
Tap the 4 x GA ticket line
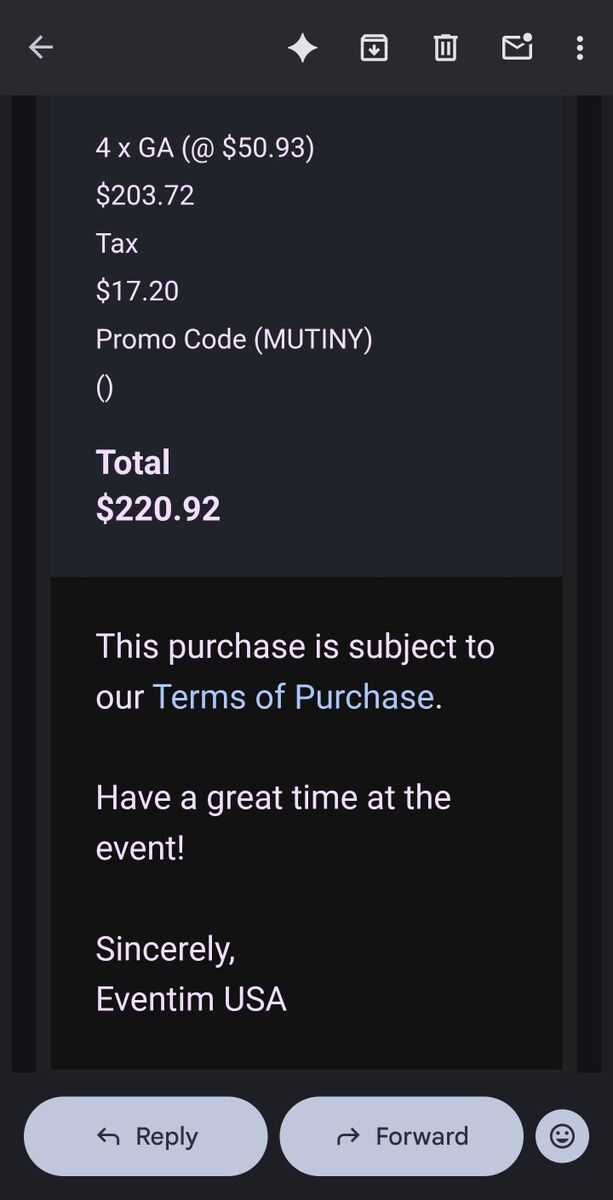pyautogui.click(x=205, y=148)
